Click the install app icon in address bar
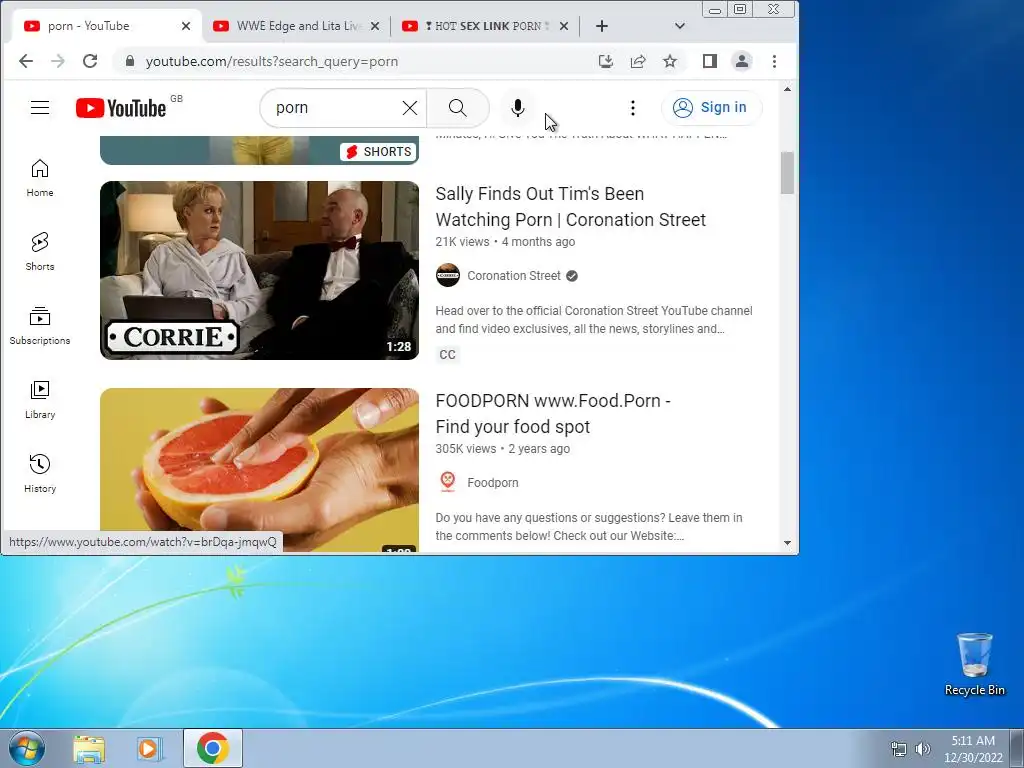The height and width of the screenshot is (768, 1024). click(606, 61)
